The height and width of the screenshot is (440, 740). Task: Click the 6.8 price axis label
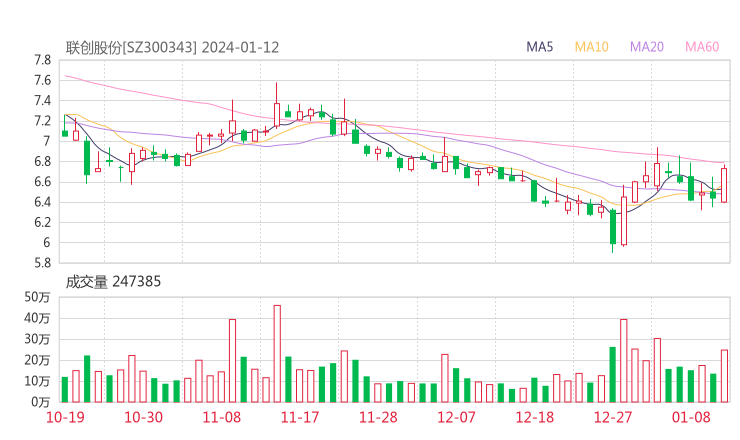(42, 161)
